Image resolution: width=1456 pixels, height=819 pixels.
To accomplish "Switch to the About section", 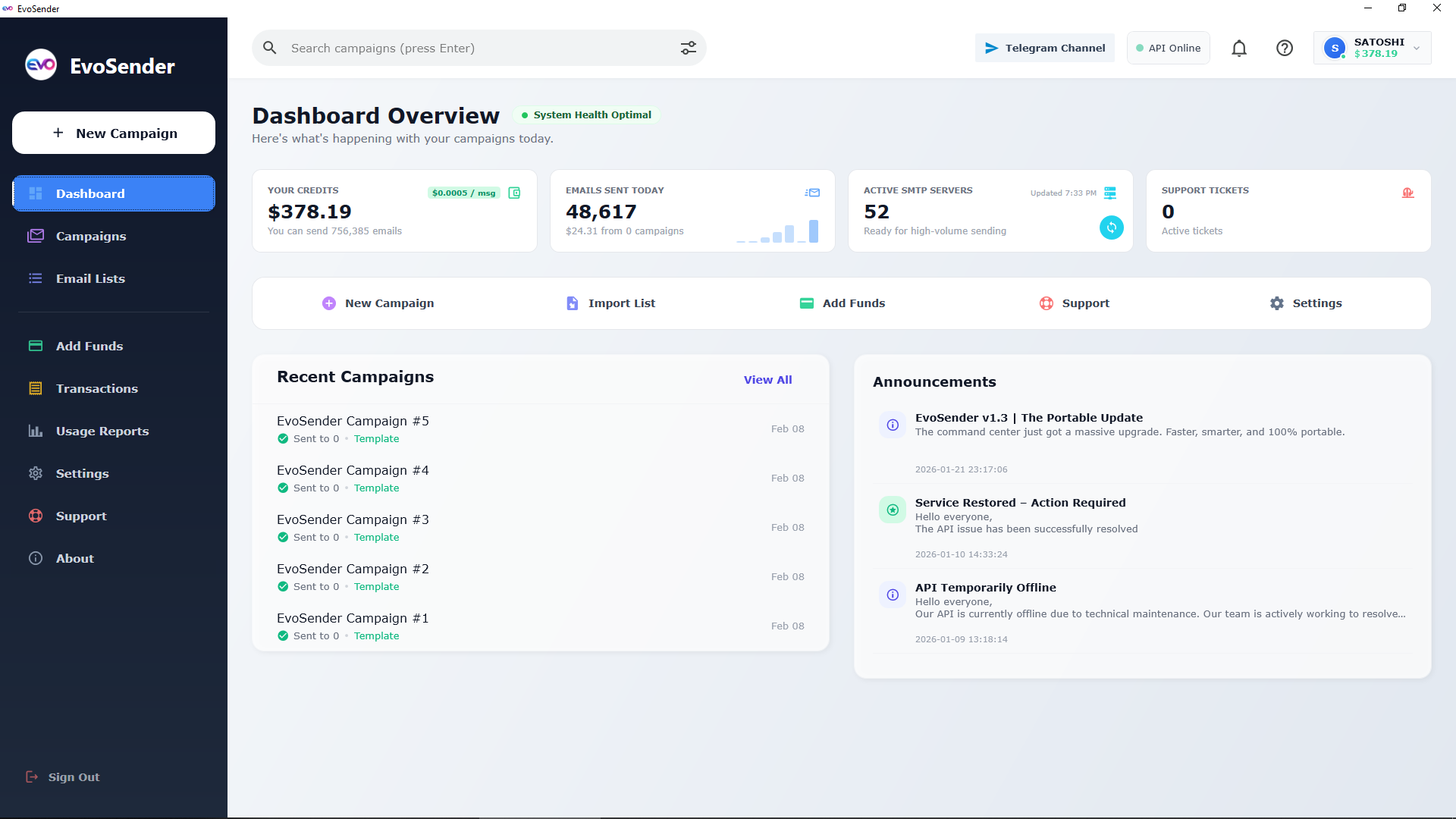I will (75, 558).
